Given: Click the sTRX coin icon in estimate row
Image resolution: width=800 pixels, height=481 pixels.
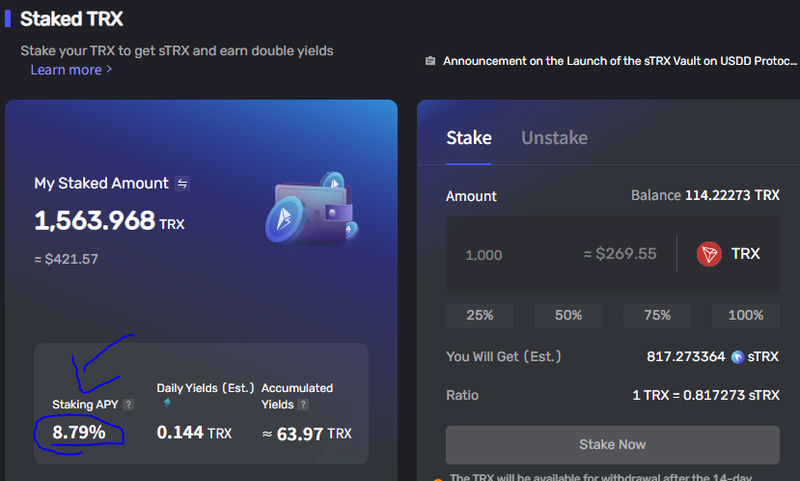Looking at the screenshot, I should pos(737,357).
